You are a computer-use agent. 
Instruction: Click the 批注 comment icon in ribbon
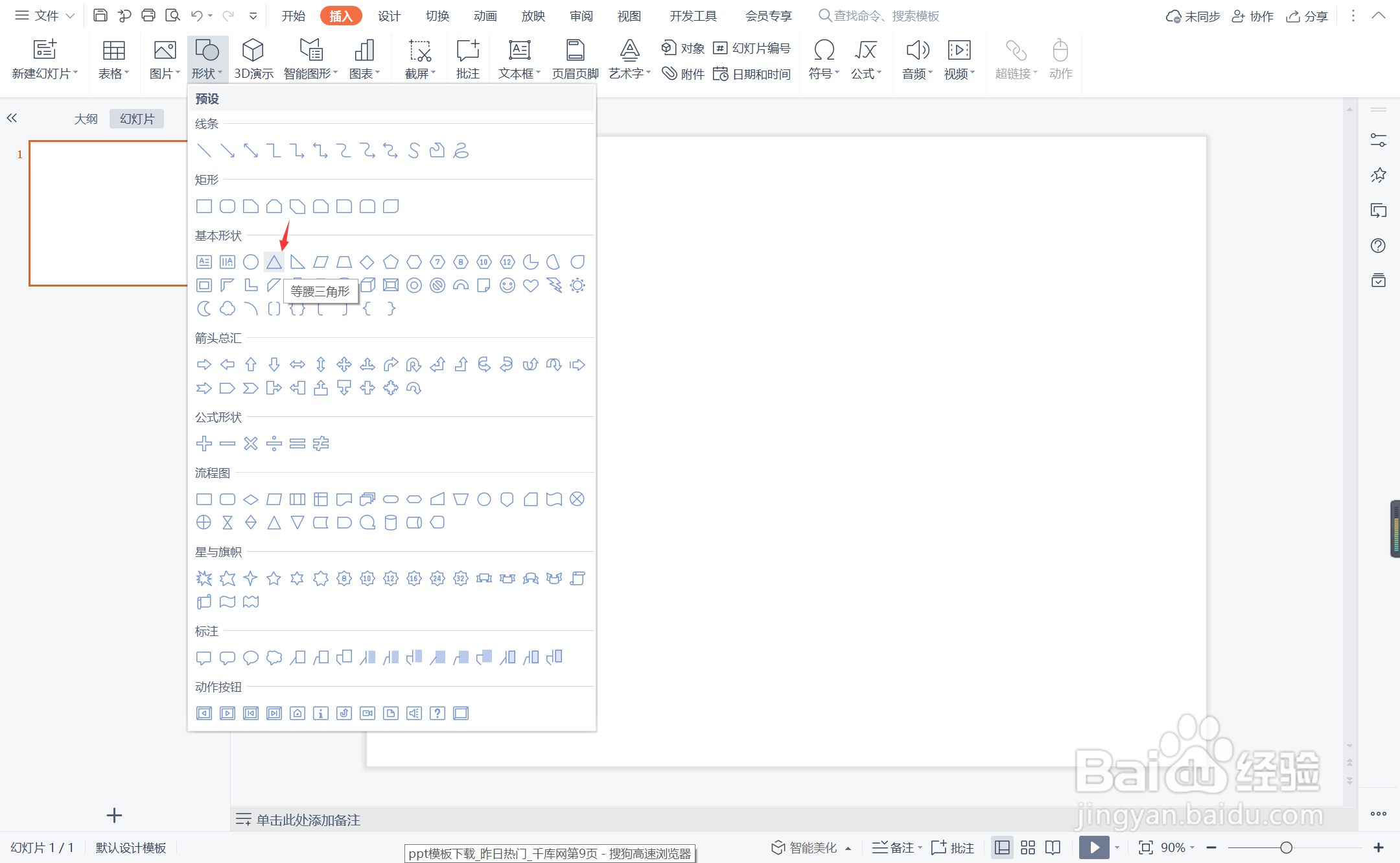click(x=468, y=60)
